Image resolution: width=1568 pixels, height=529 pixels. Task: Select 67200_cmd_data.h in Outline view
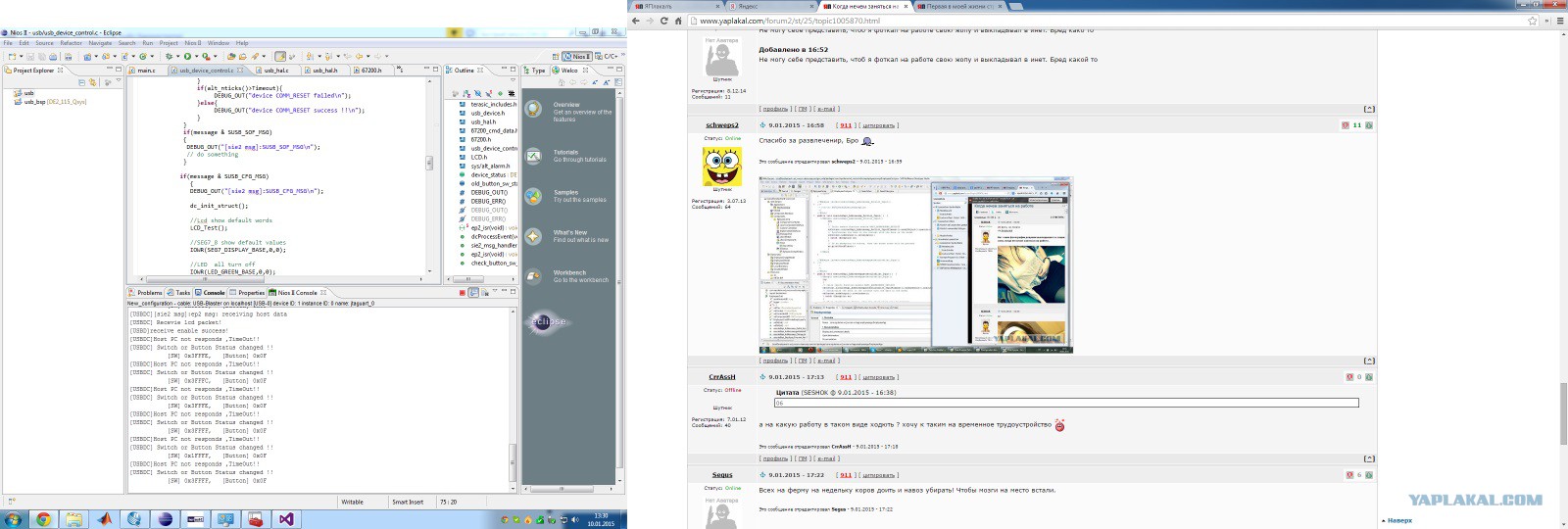point(487,130)
